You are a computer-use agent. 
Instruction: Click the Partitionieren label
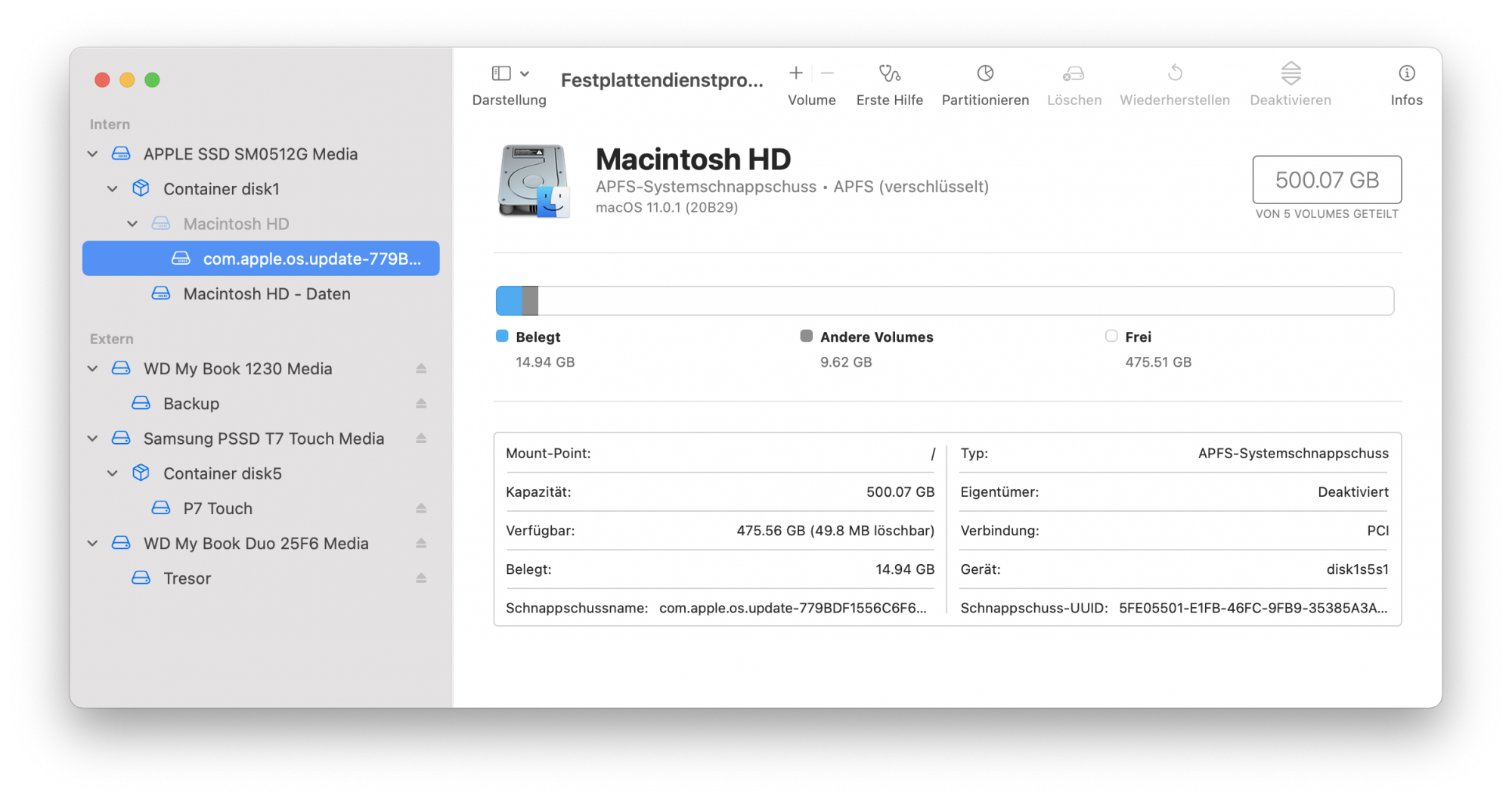point(985,101)
